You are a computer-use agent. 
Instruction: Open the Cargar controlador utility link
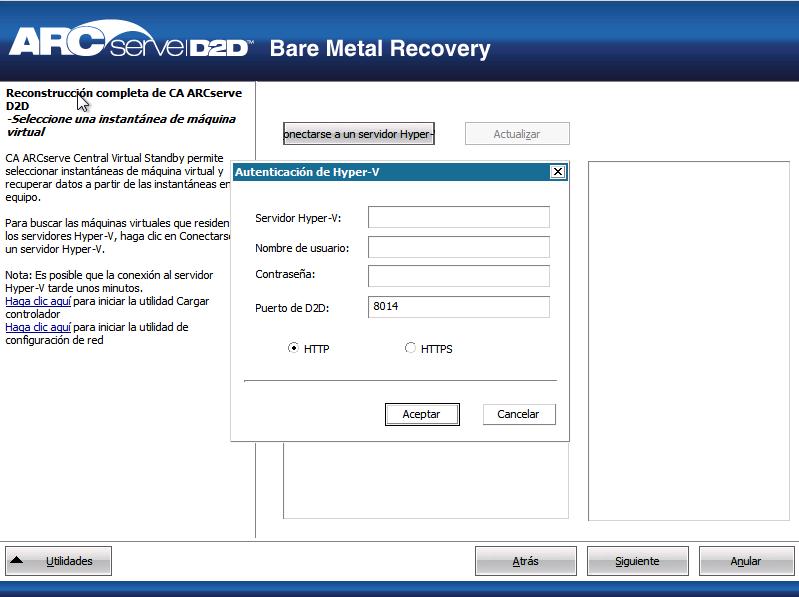tap(38, 301)
